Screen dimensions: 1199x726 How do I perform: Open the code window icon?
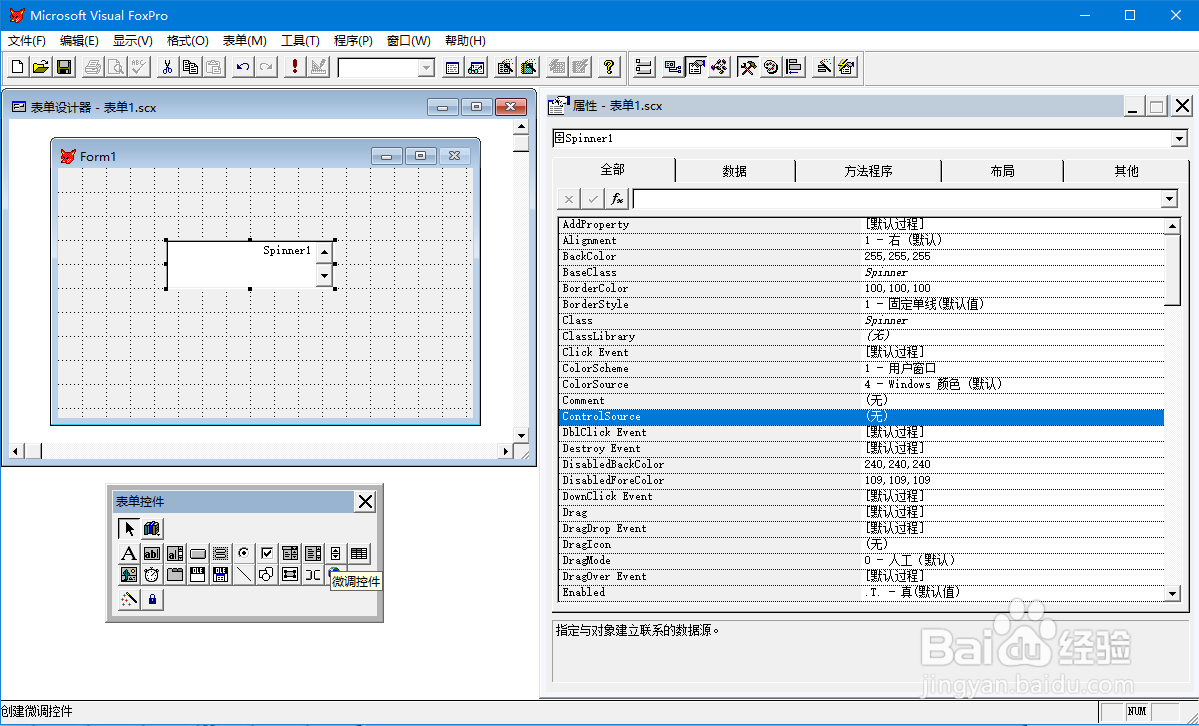point(719,67)
